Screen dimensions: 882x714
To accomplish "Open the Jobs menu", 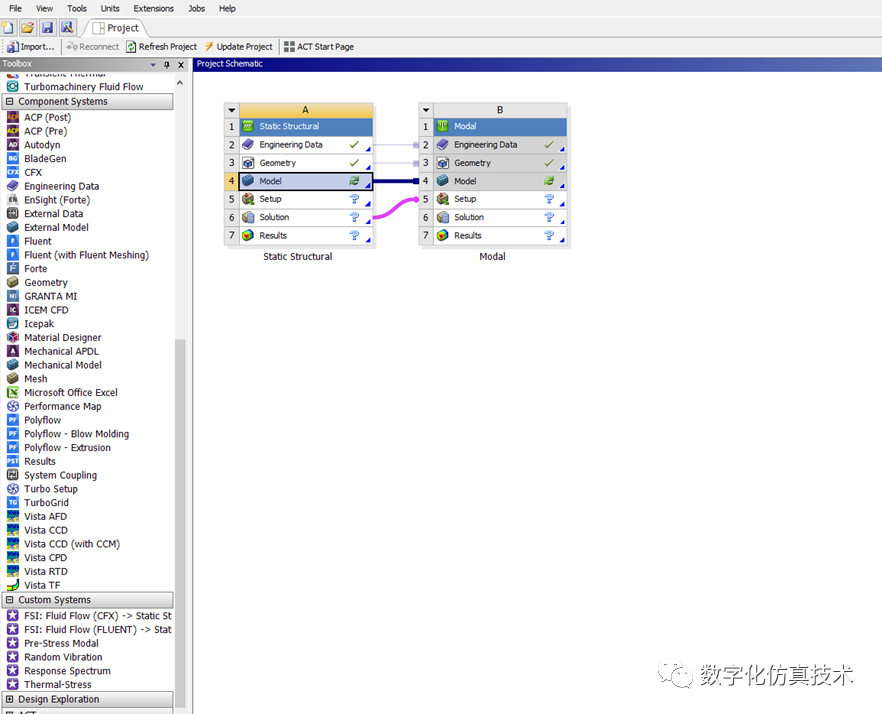I will coord(197,8).
